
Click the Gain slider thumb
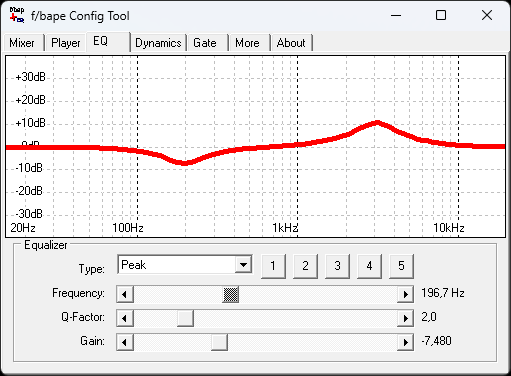(219, 342)
